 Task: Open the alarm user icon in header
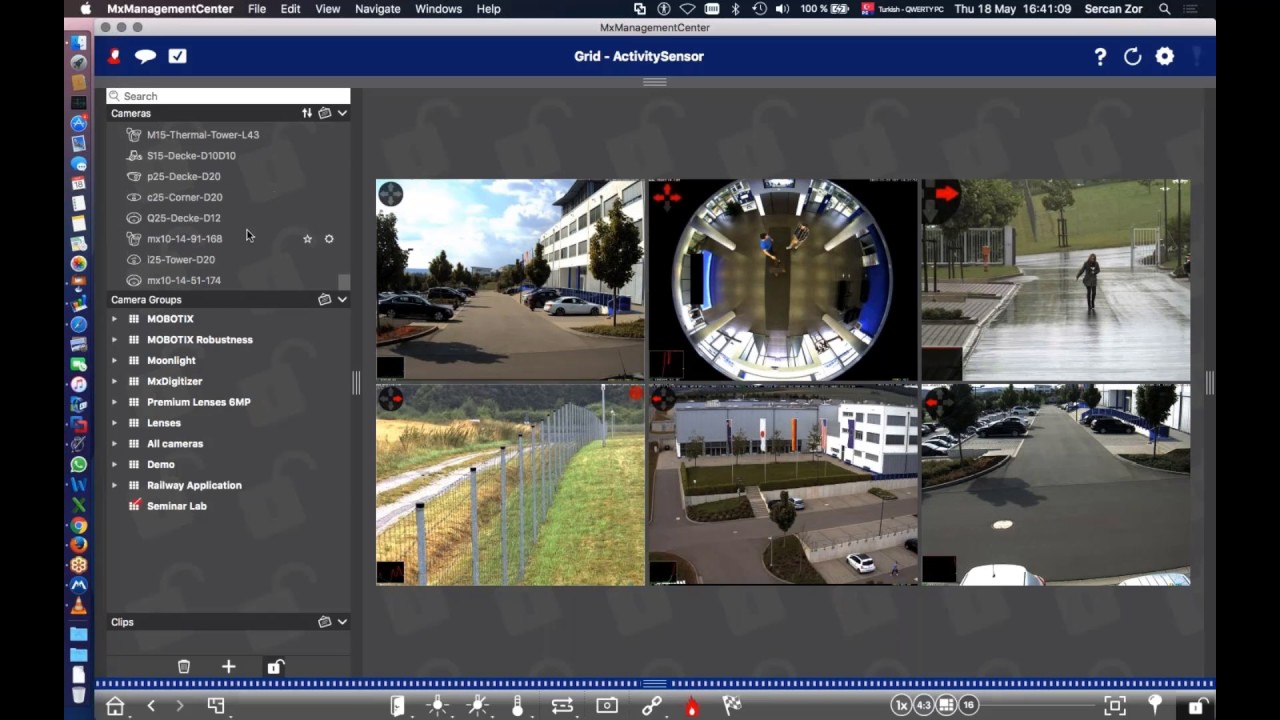[x=114, y=57]
